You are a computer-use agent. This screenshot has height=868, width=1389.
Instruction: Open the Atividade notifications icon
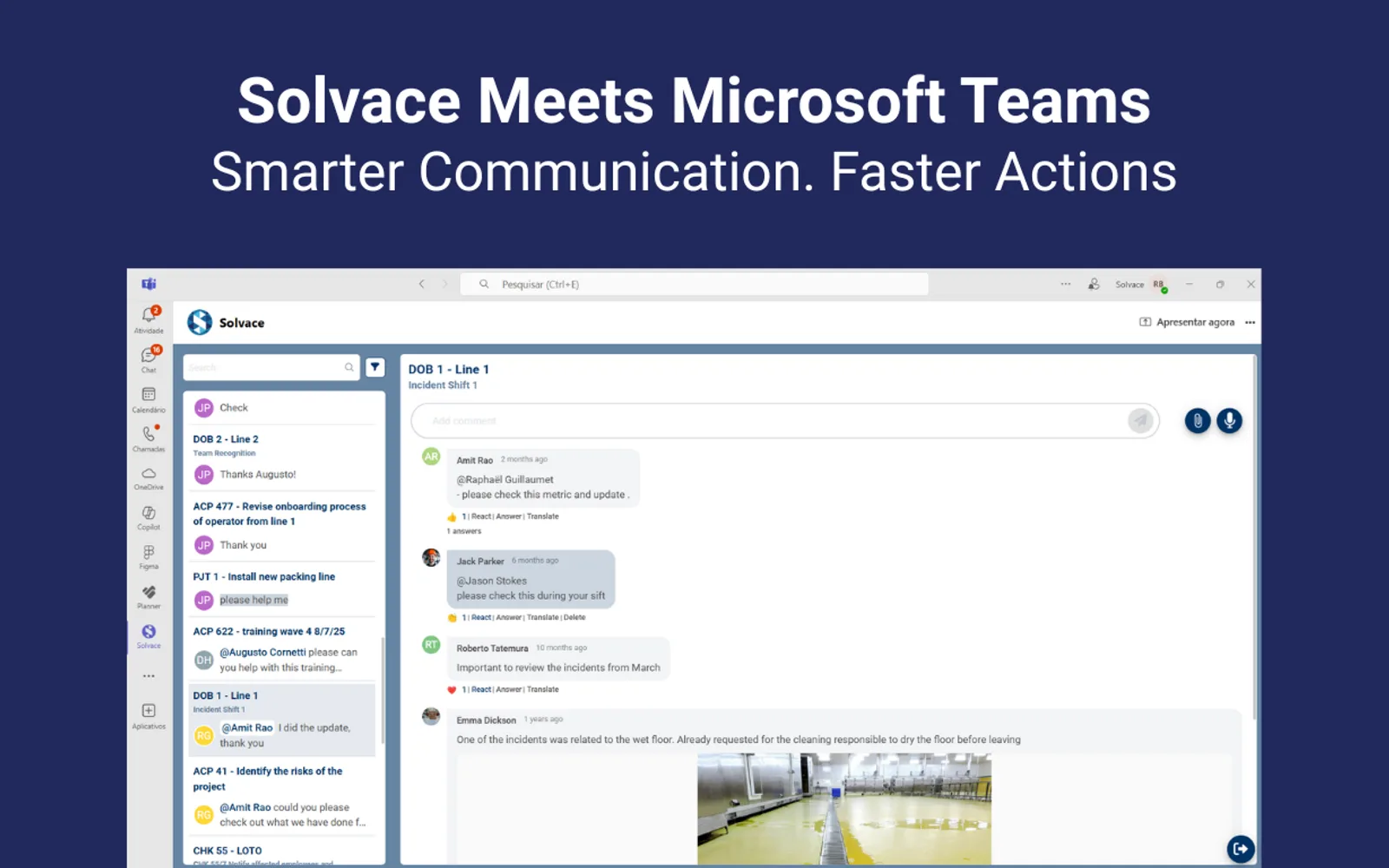pyautogui.click(x=149, y=319)
